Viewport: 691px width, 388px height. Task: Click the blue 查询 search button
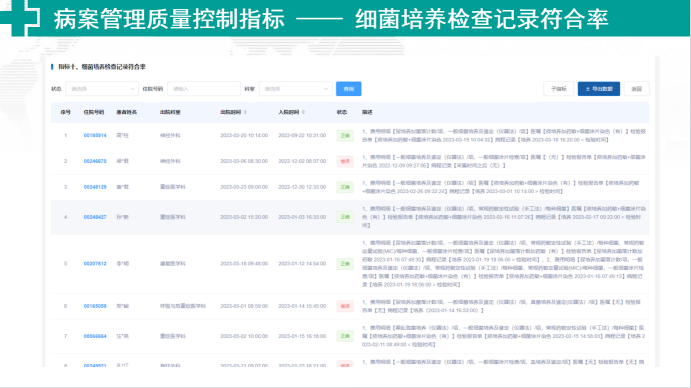(349, 89)
